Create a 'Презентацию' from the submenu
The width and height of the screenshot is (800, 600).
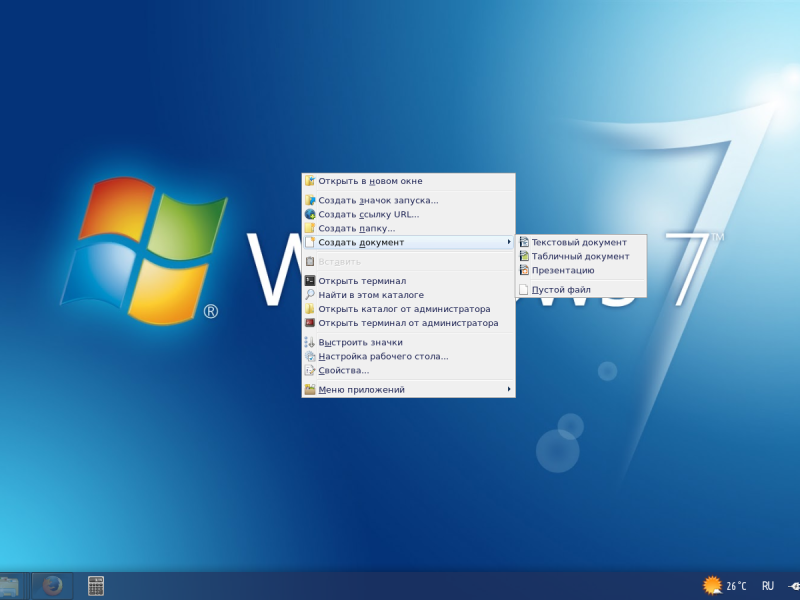581,270
